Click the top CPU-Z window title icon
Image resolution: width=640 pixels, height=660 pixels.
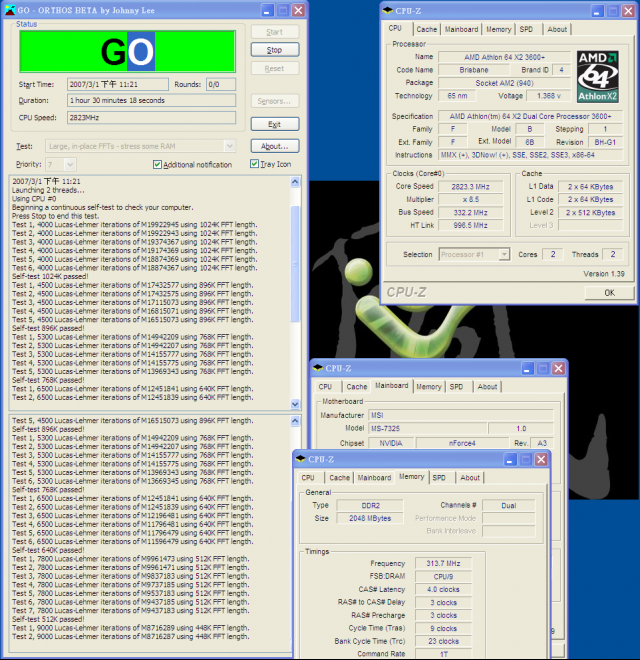[388, 11]
